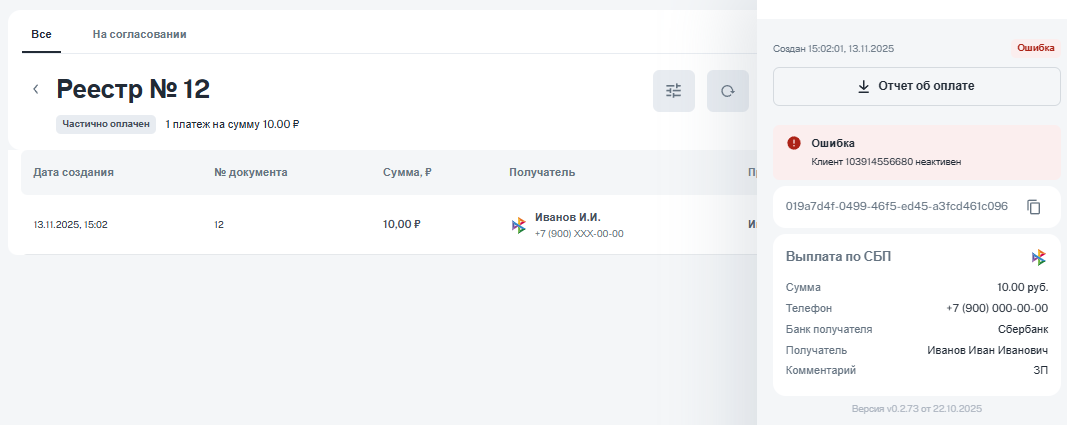The height and width of the screenshot is (425, 1067).
Task: Click the comment value ЗП
Action: 1040,371
